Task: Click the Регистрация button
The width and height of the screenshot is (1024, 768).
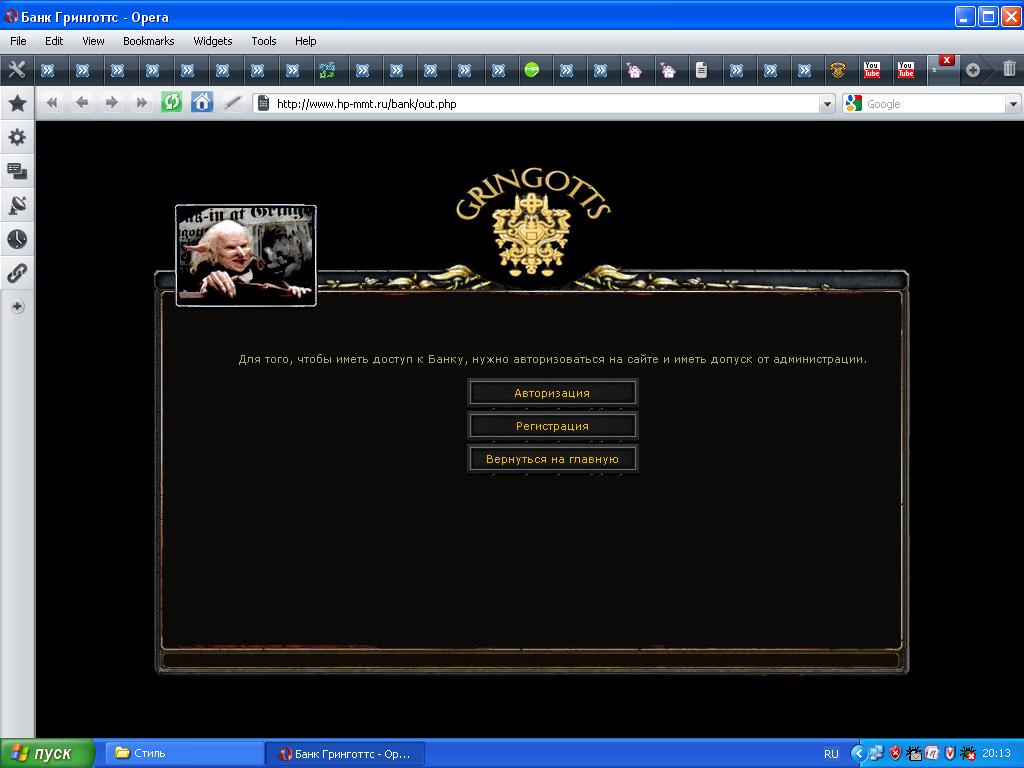Action: pyautogui.click(x=552, y=426)
